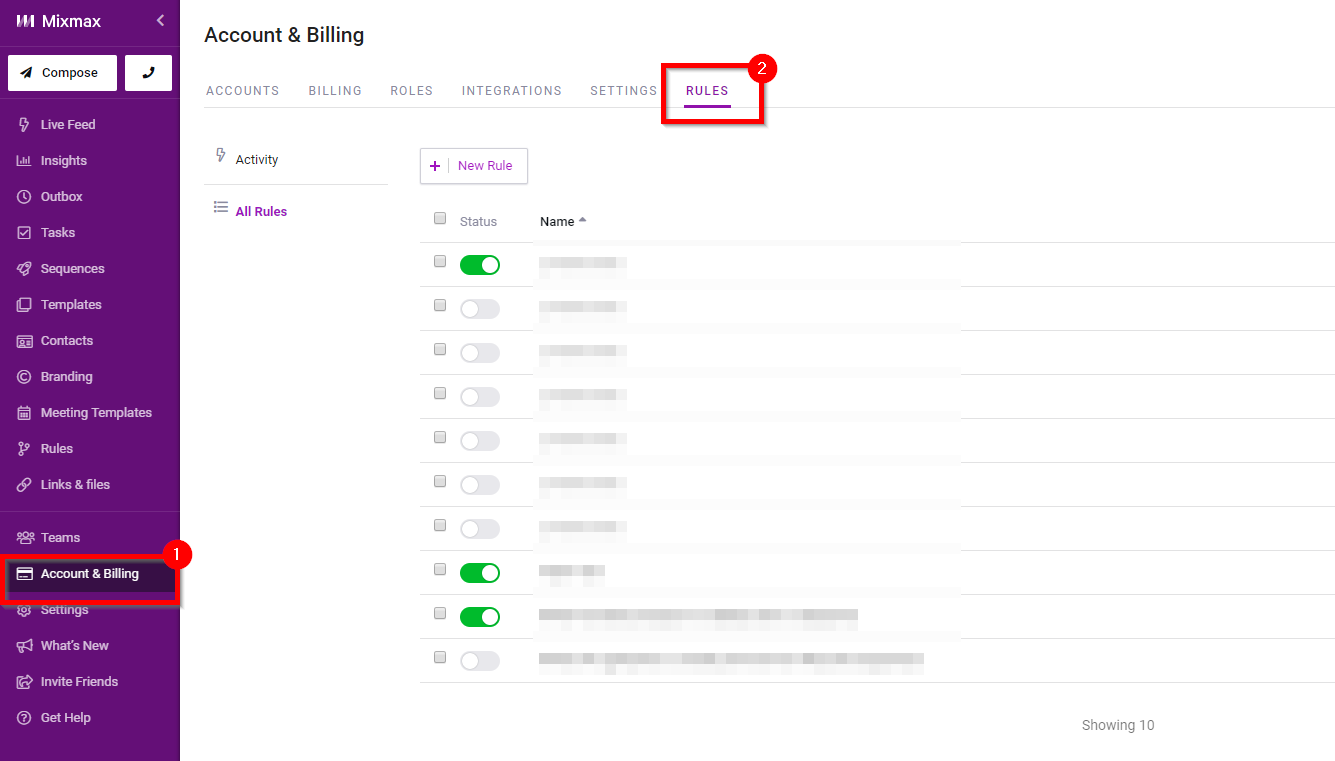Click the Links & files link icon

25,485
